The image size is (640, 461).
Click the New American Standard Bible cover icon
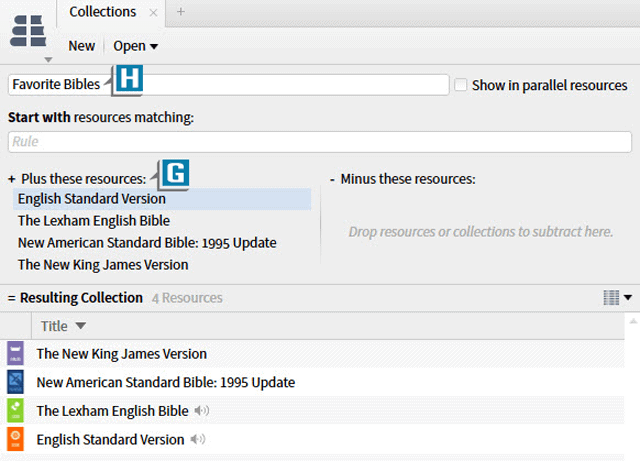point(15,382)
